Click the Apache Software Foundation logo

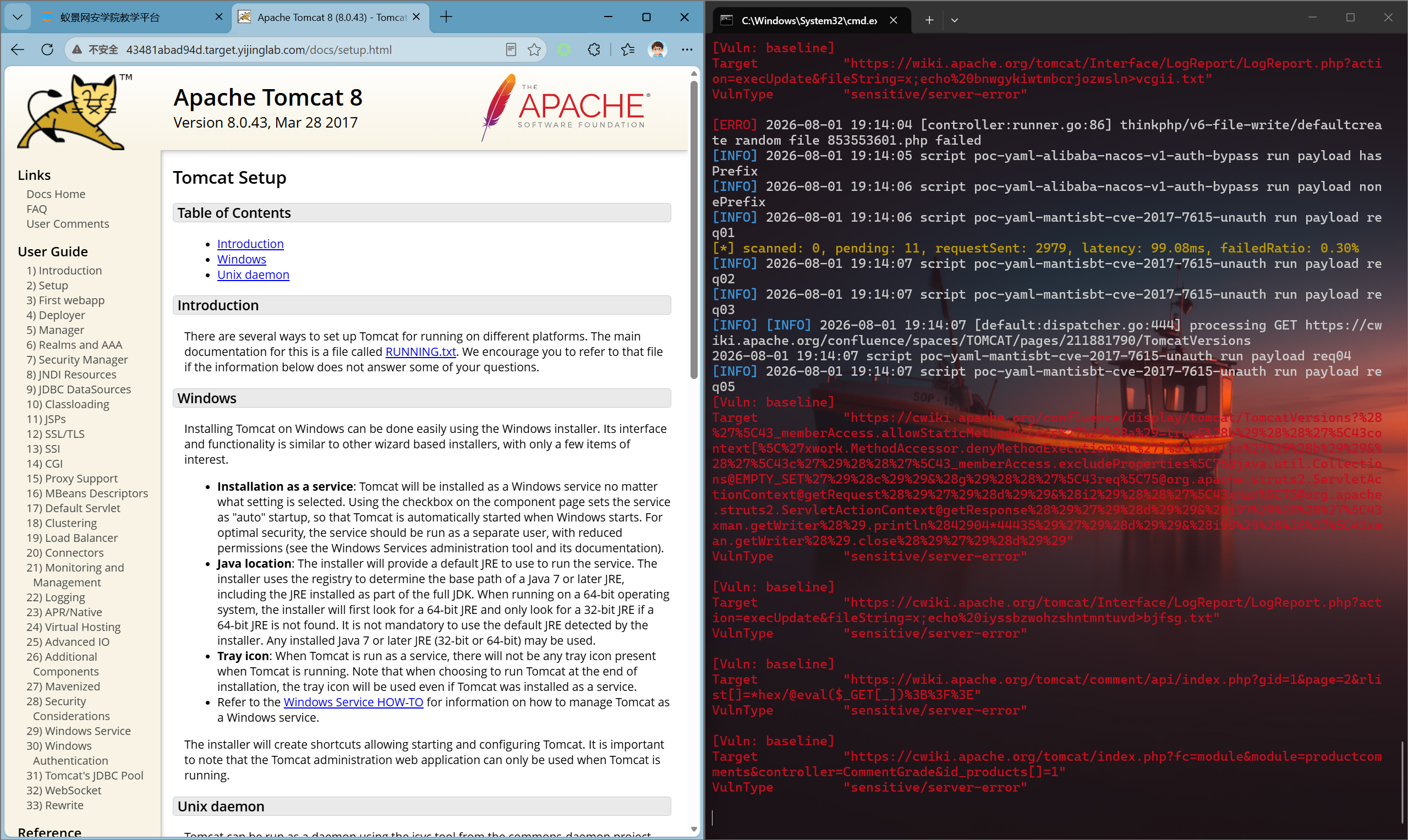[x=566, y=108]
